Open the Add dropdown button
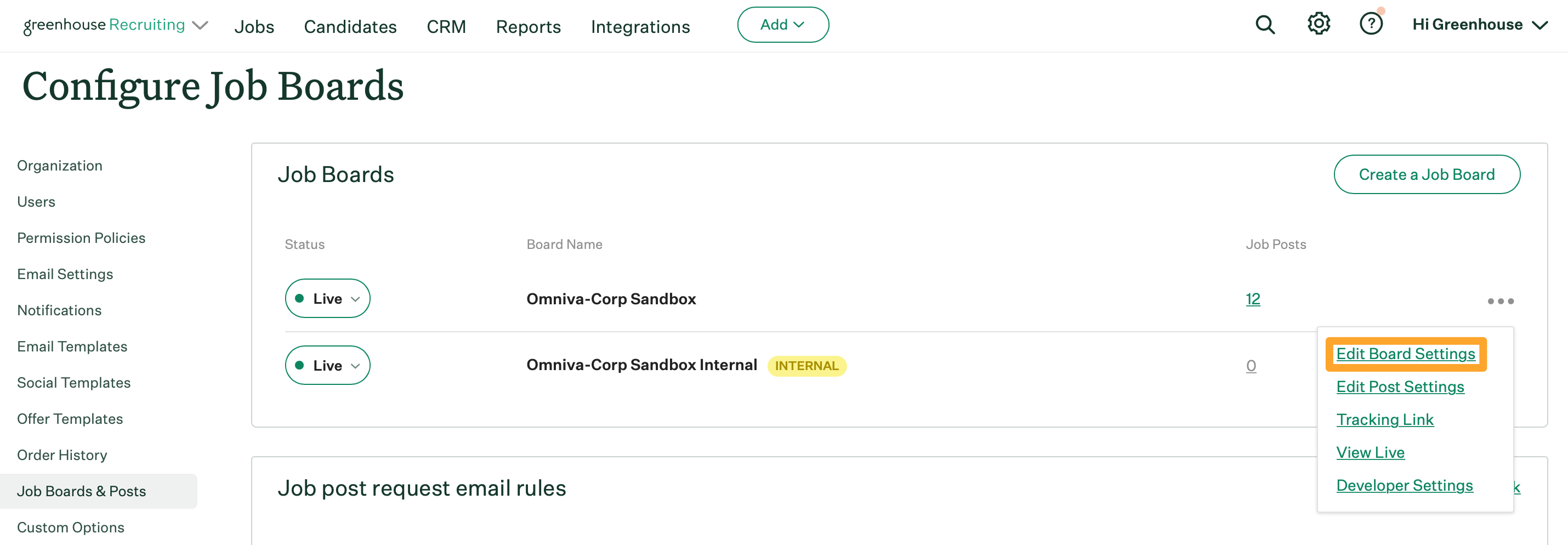Viewport: 1568px width, 545px height. click(783, 24)
